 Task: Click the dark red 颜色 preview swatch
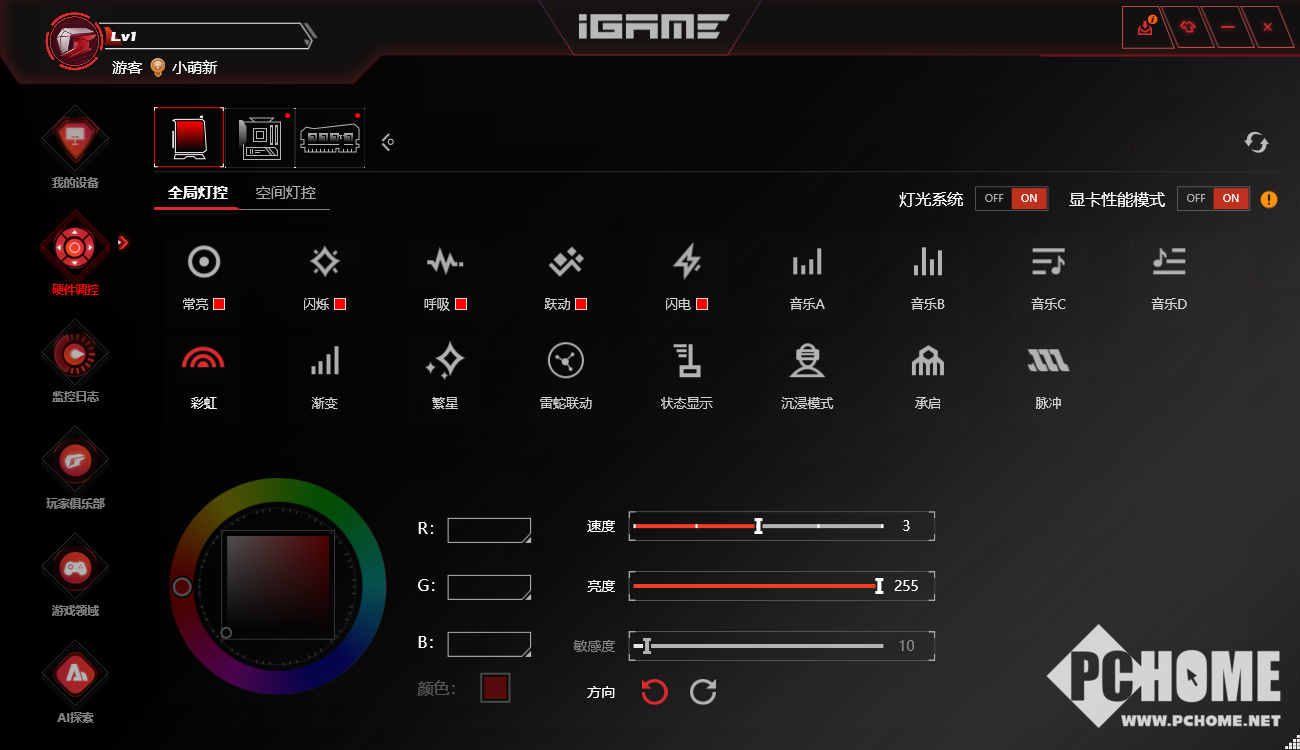495,688
